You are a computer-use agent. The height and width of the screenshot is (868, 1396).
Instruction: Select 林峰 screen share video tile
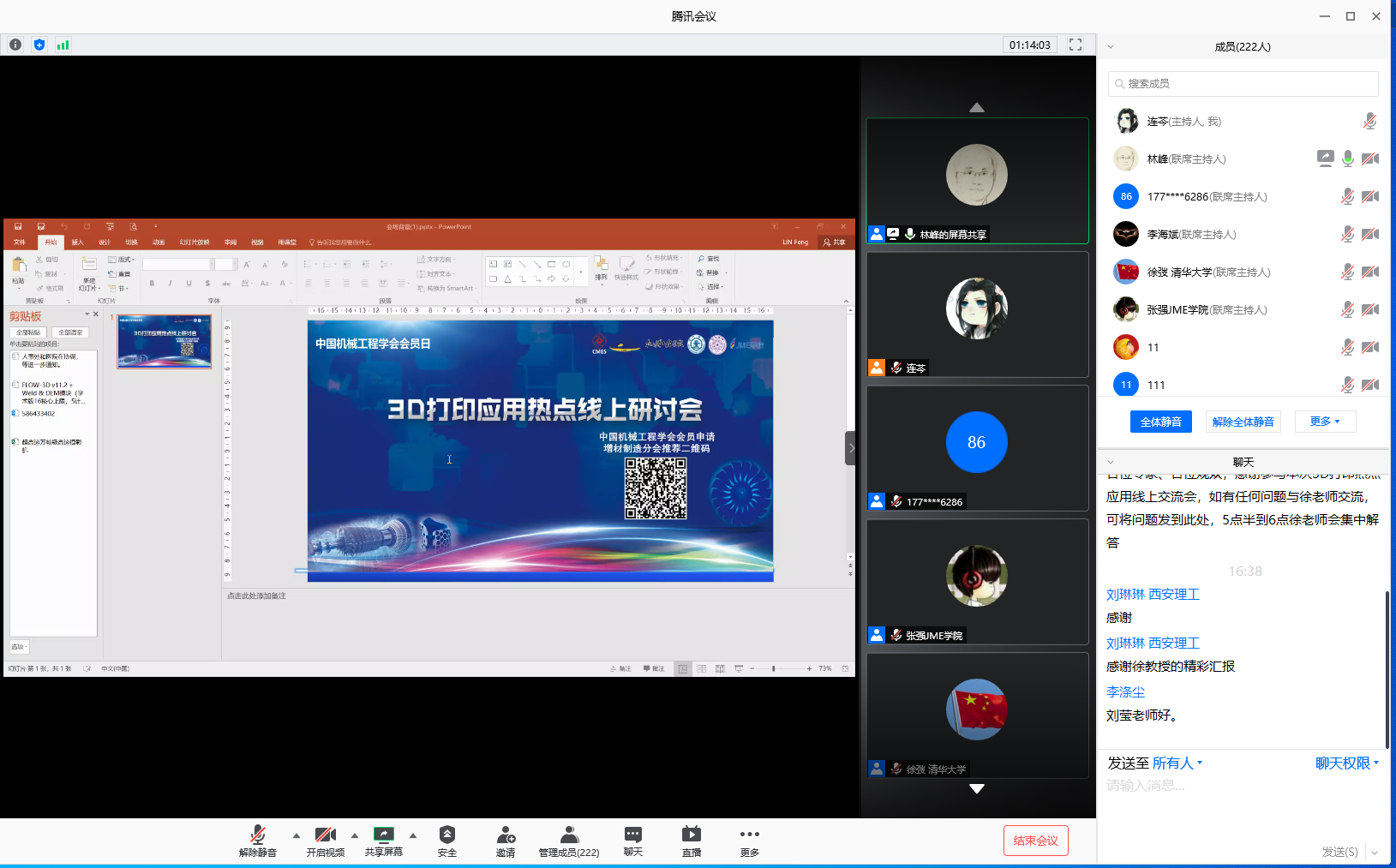pyautogui.click(x=977, y=181)
